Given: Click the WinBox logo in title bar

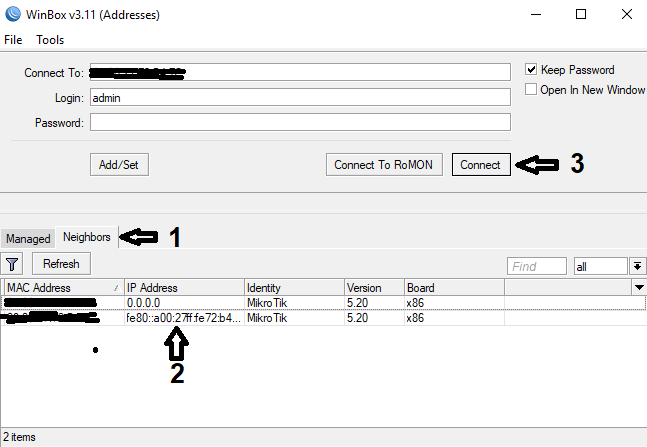Looking at the screenshot, I should (x=13, y=14).
